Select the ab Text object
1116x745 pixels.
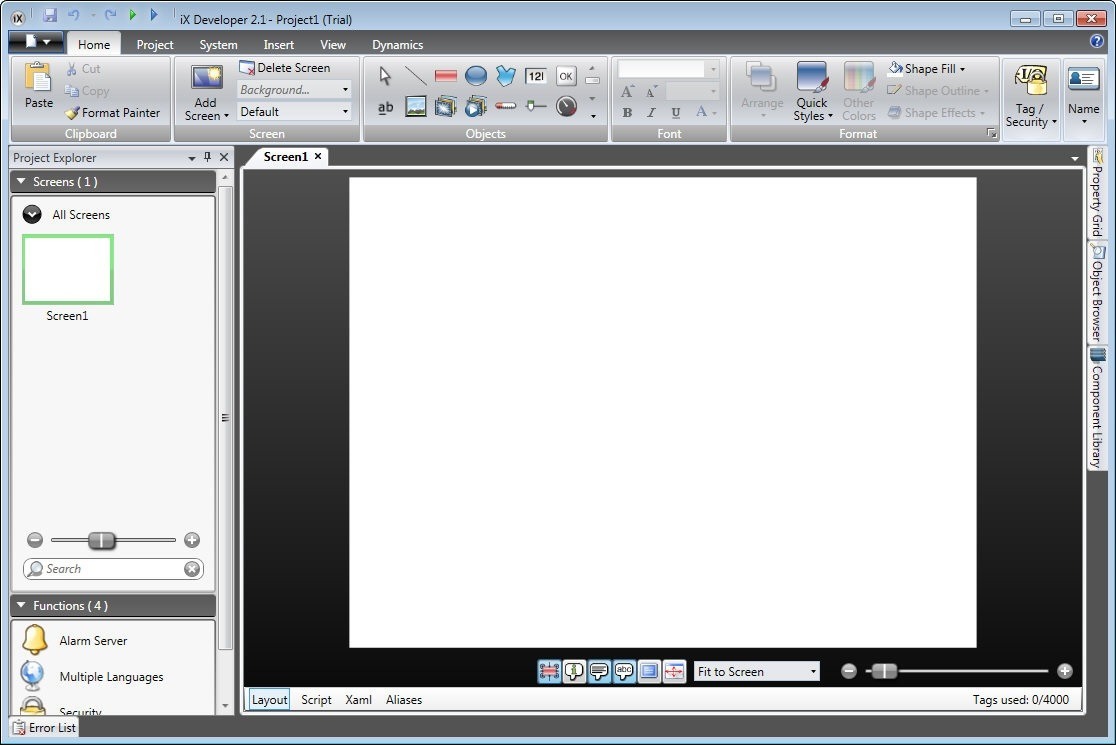tap(385, 107)
